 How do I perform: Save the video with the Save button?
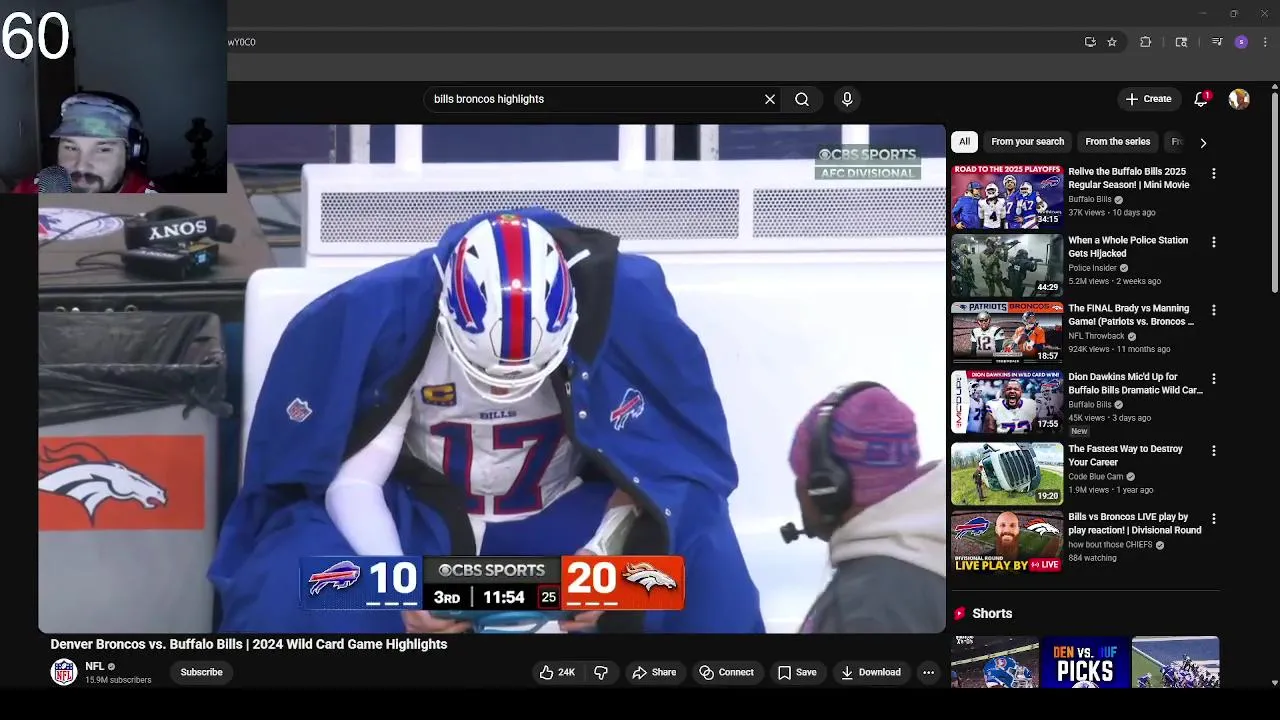click(797, 672)
